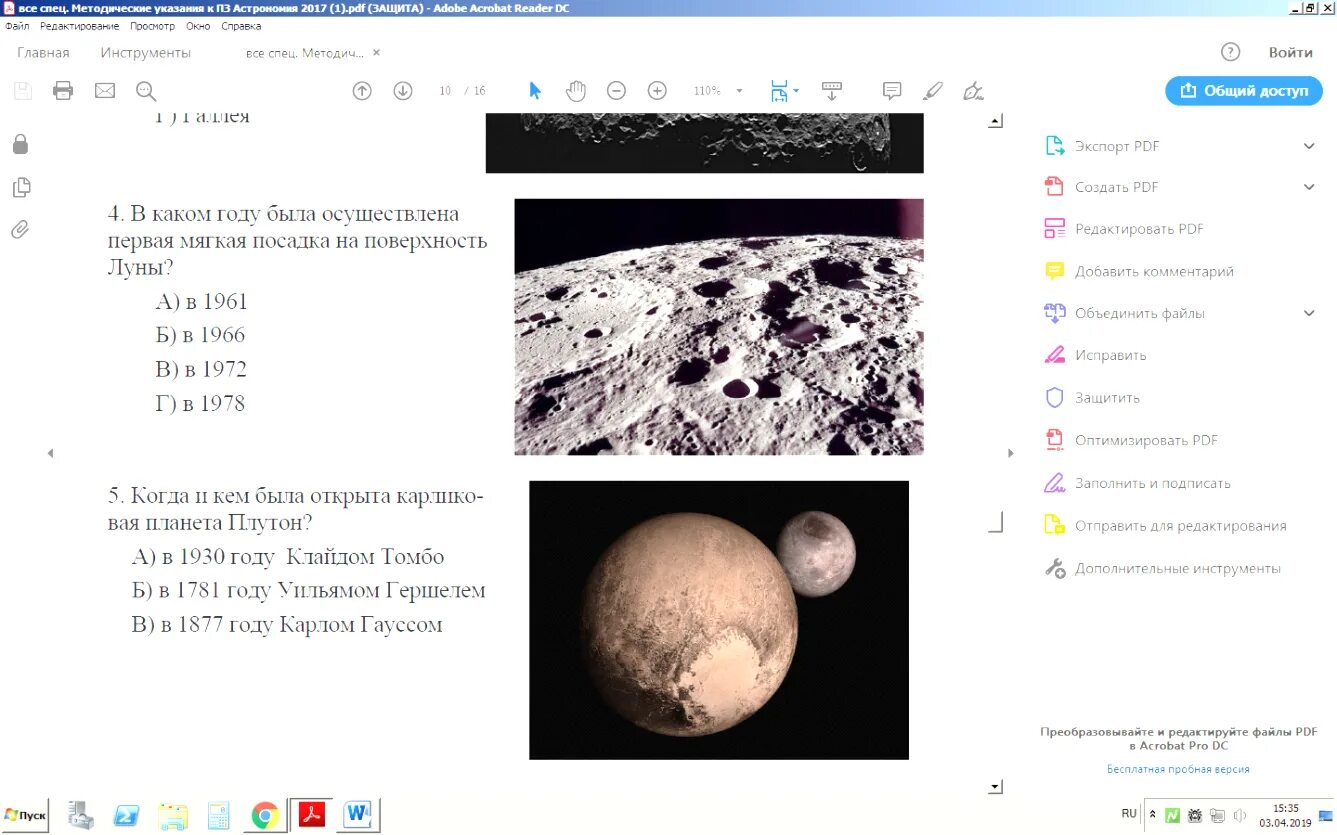Choose Отправить для редактирования tool
This screenshot has height=835, width=1337.
[1180, 525]
